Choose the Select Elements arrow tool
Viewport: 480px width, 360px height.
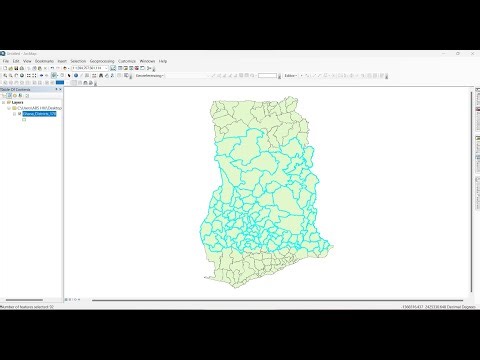click(69, 76)
